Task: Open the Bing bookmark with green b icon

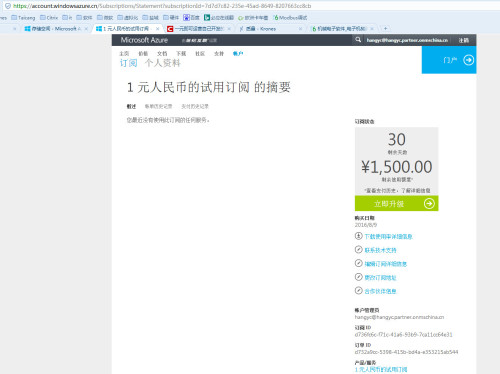Action: (219, 18)
